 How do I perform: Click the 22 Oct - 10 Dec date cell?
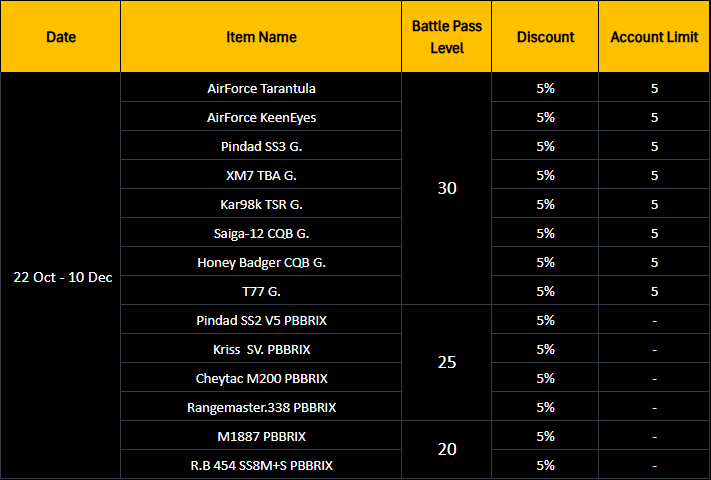62,277
